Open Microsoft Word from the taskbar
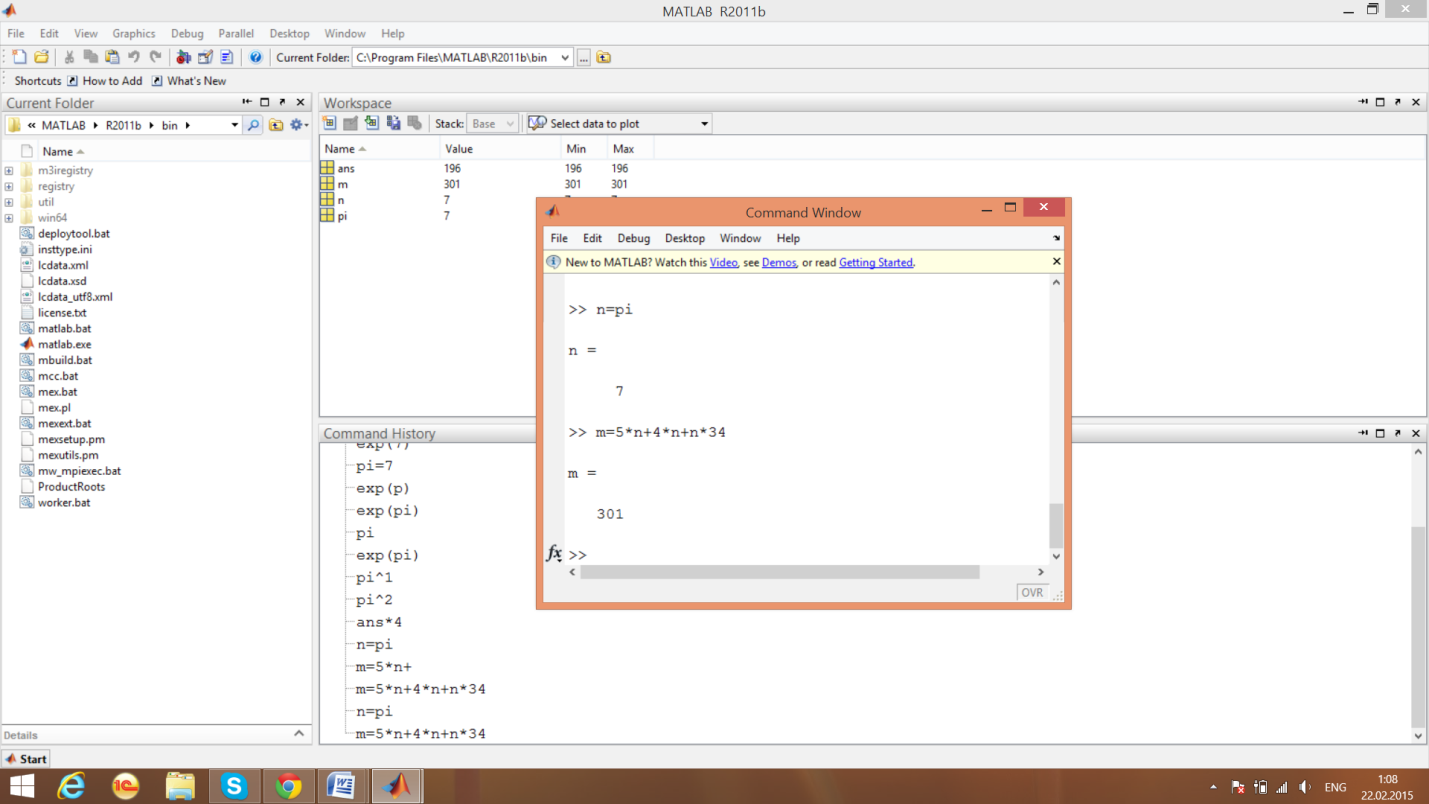Viewport: 1429px width, 804px height. pyautogui.click(x=341, y=786)
